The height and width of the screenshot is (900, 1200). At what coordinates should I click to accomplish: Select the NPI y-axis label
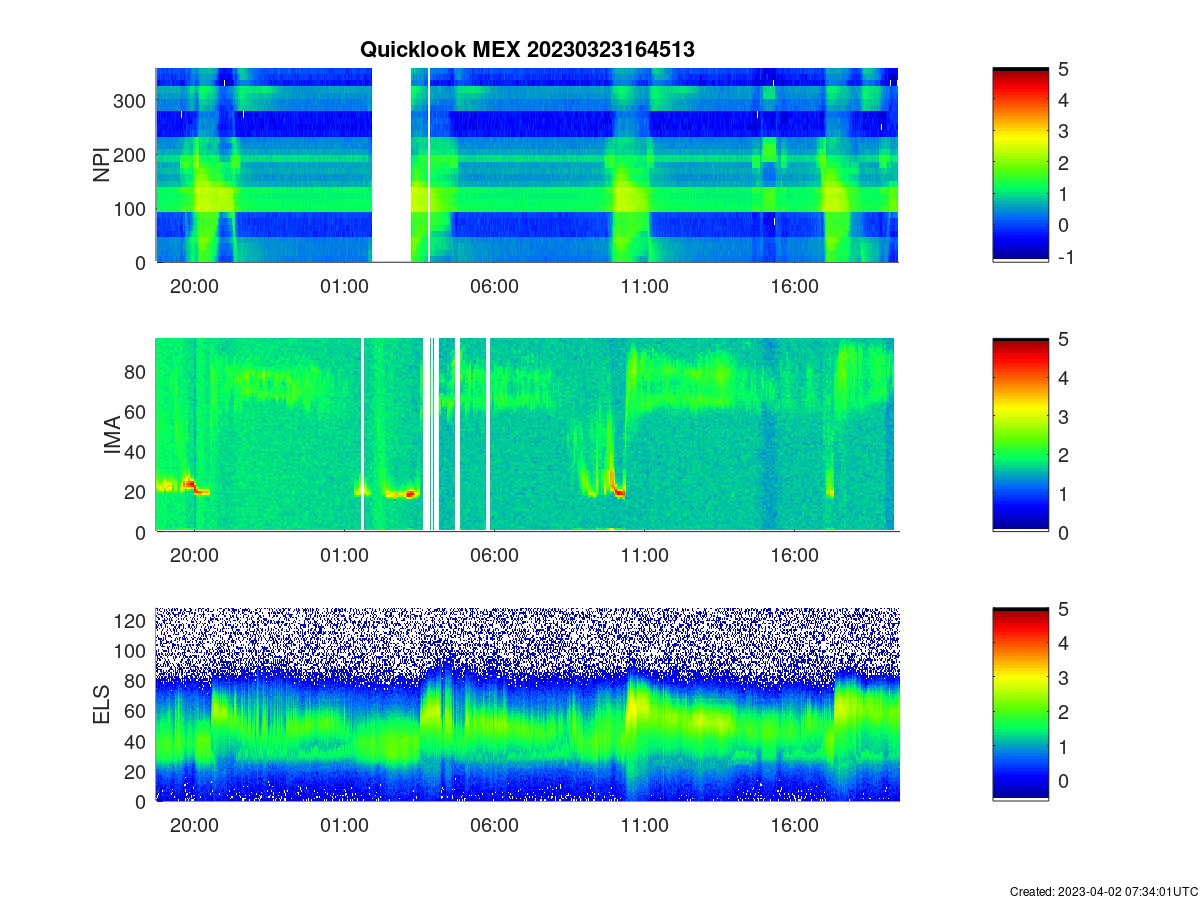pyautogui.click(x=102, y=165)
